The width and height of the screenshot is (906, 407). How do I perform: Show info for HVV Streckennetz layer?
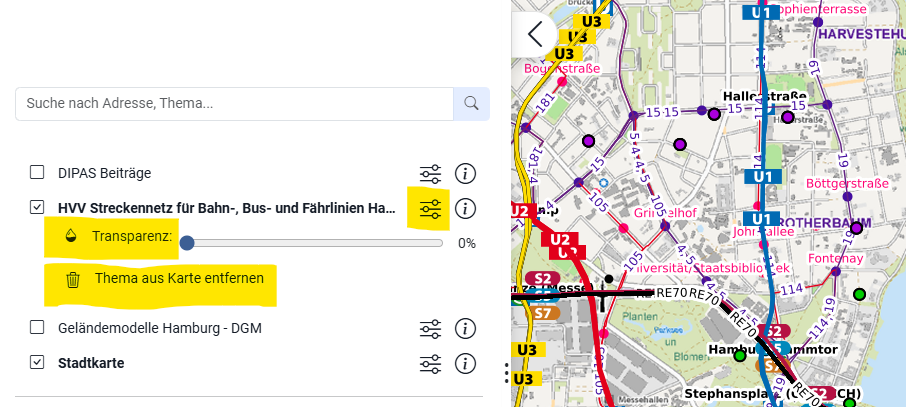click(x=465, y=208)
